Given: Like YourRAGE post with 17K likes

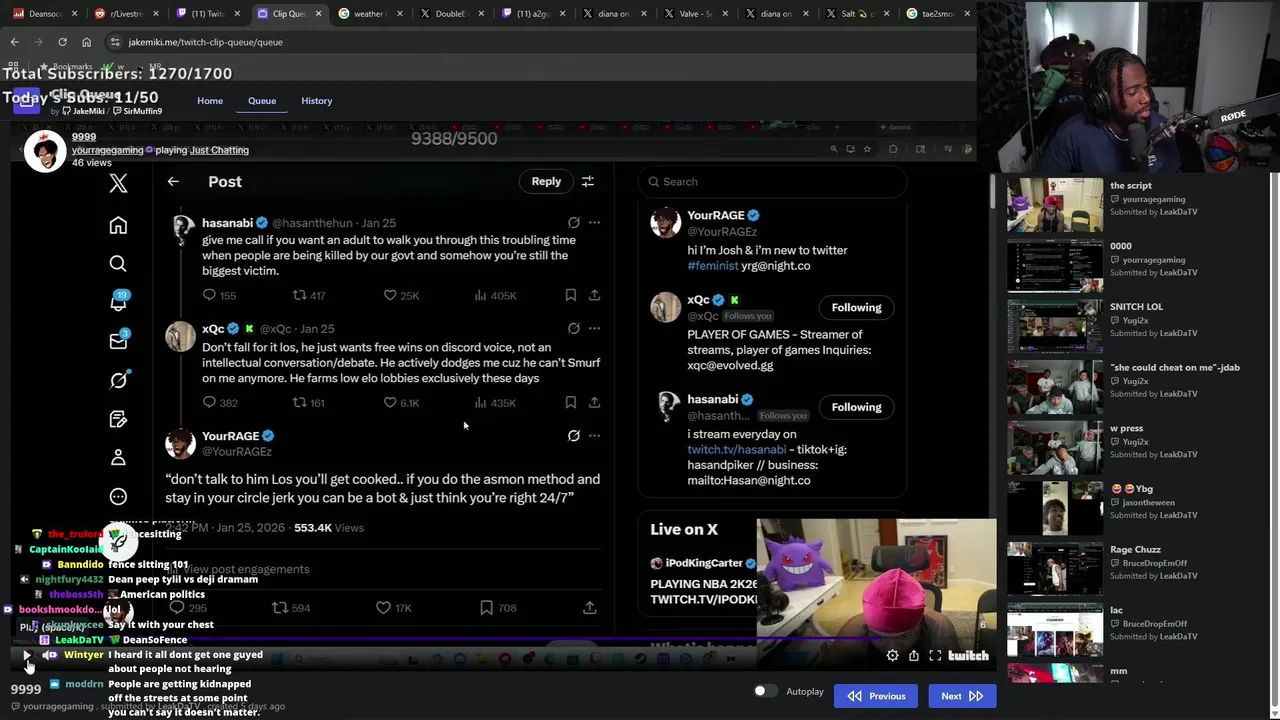Looking at the screenshot, I should tap(383, 607).
